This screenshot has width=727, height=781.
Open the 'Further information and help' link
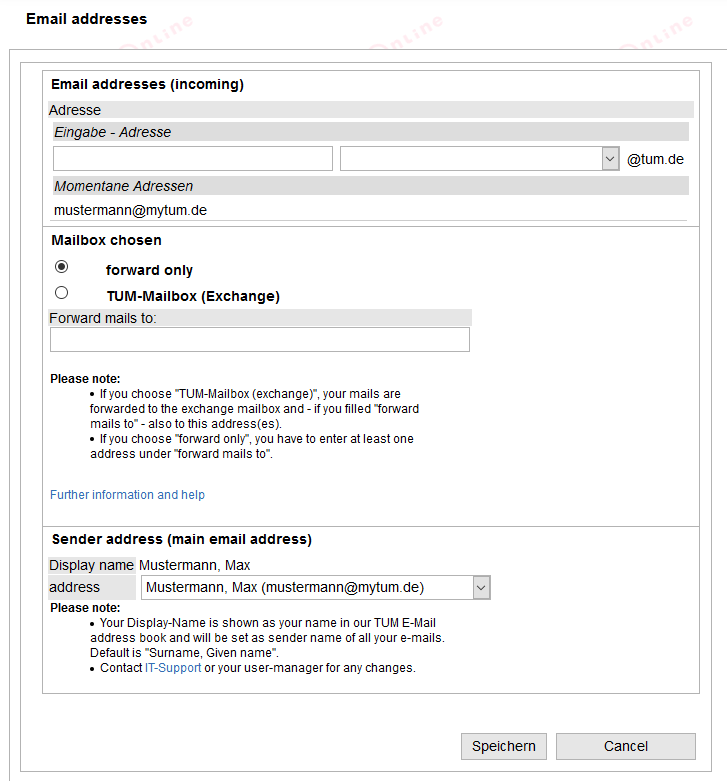127,495
